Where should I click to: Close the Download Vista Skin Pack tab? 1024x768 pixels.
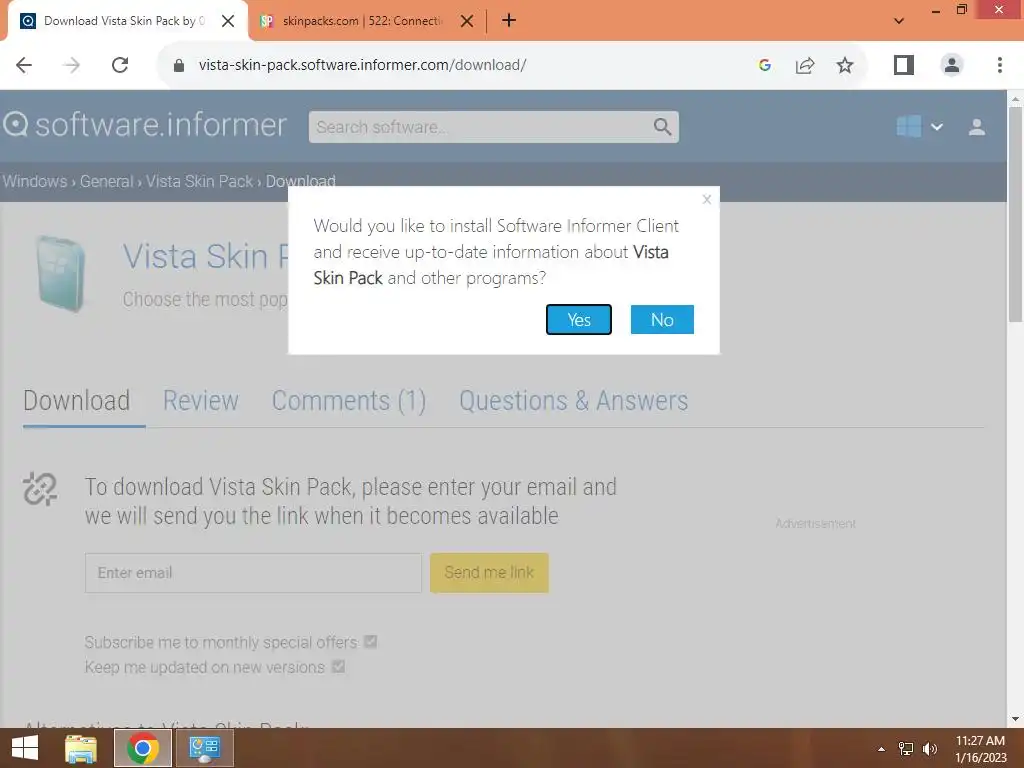[228, 21]
